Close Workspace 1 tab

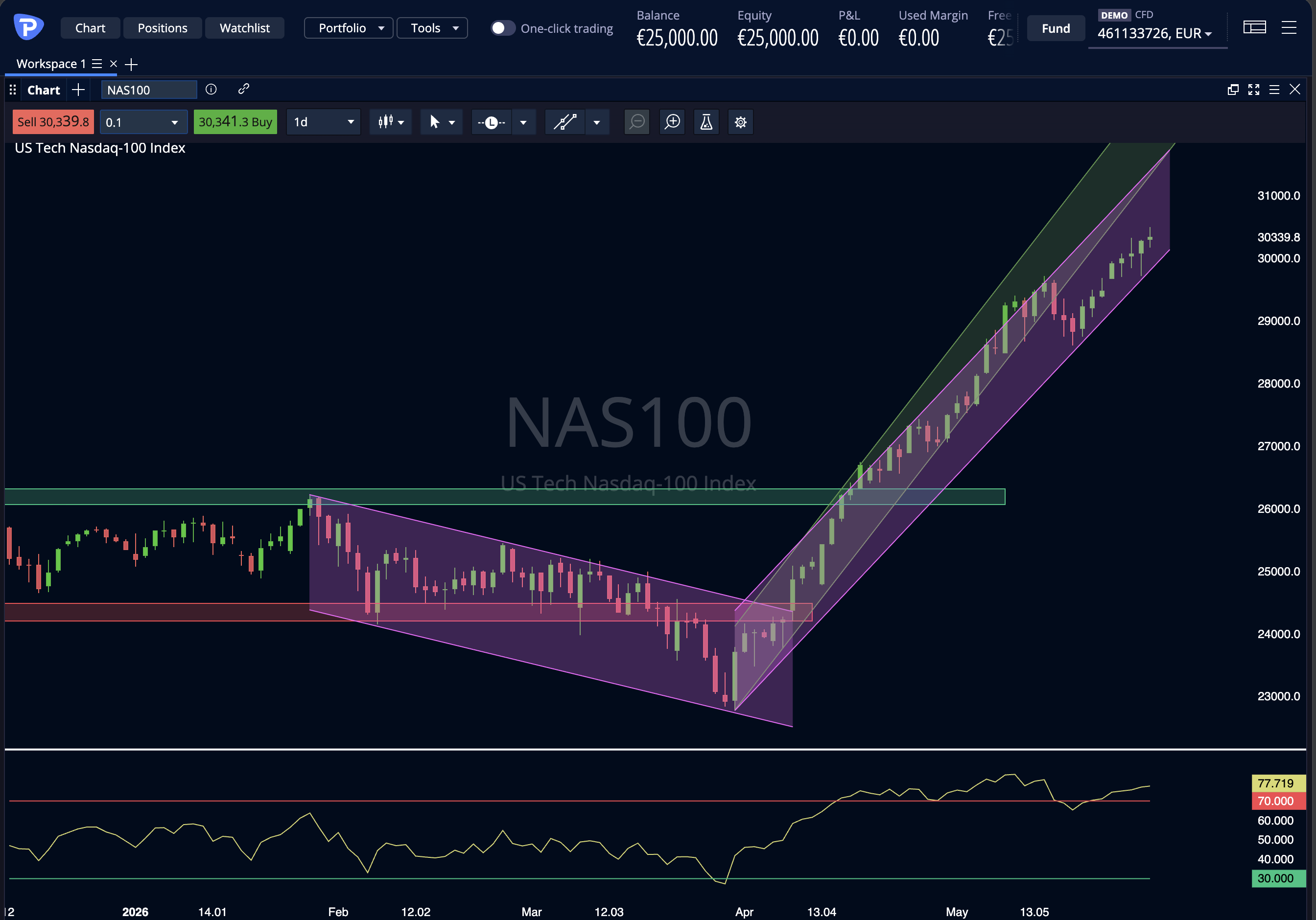point(114,64)
